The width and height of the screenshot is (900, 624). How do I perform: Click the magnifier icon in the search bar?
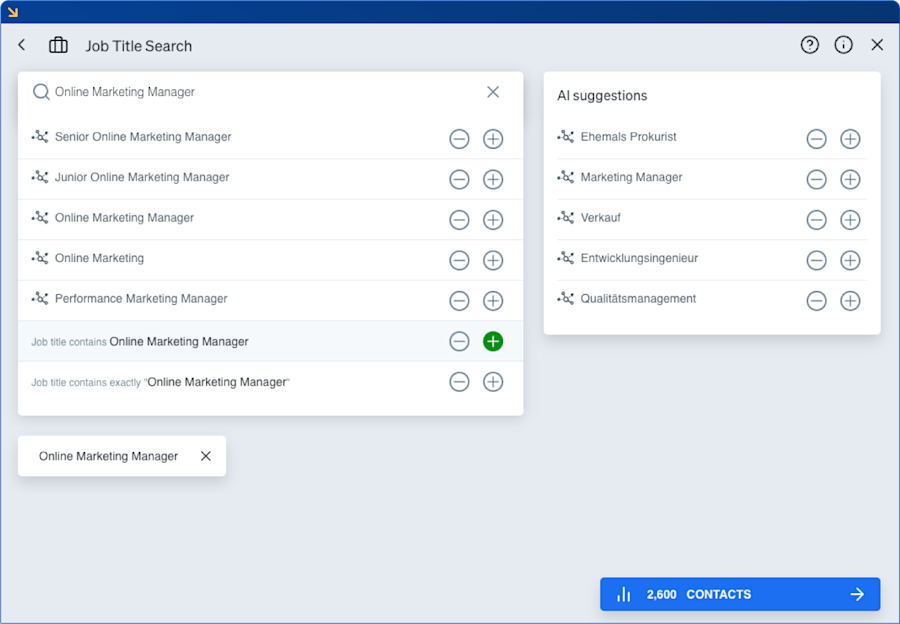click(x=41, y=91)
